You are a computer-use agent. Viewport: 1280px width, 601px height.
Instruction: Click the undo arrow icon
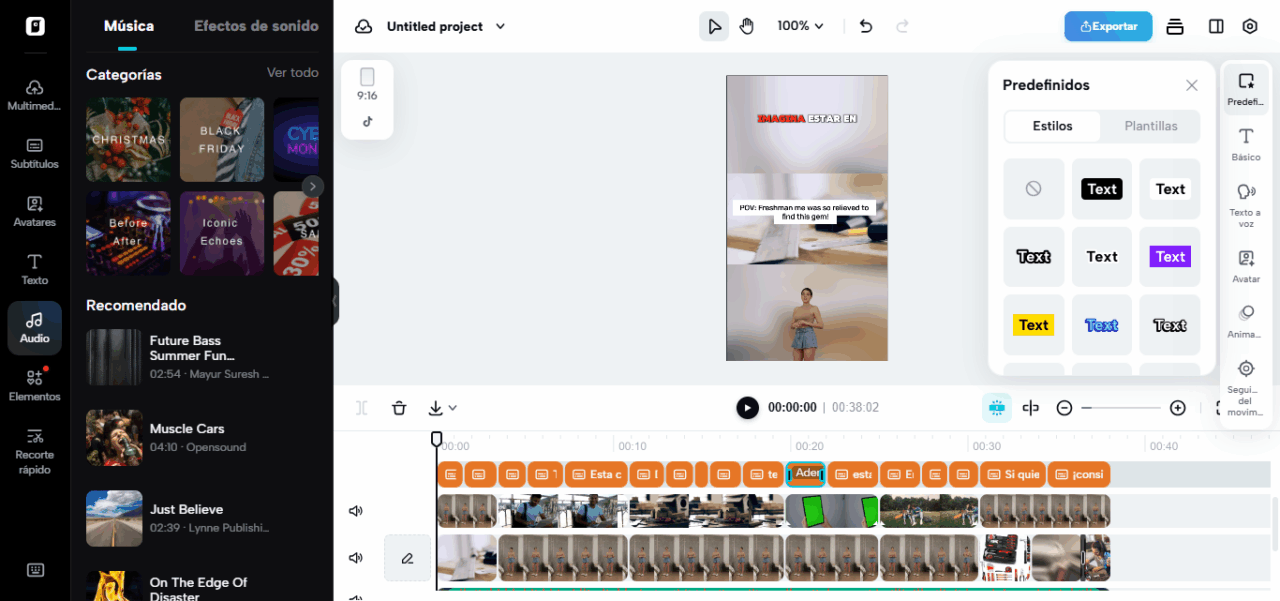866,26
